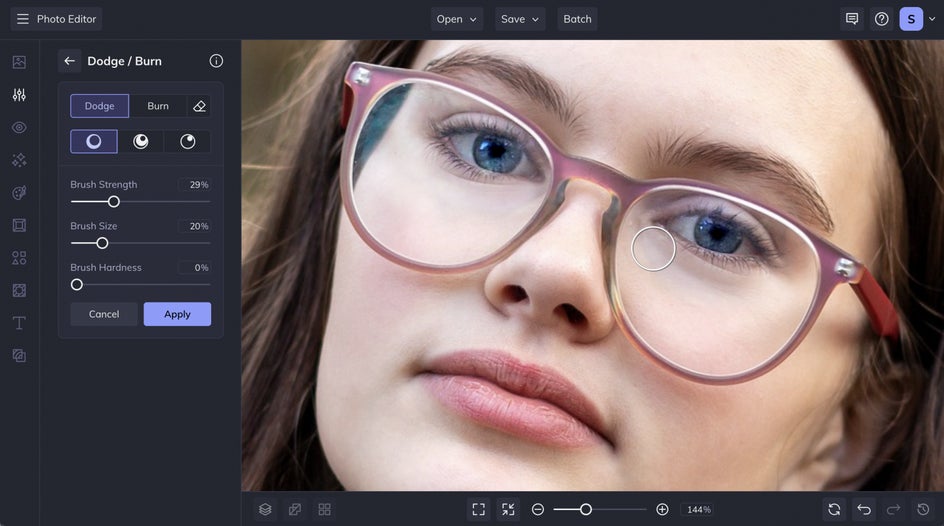Zoom in with the plus button
Viewport: 944px width, 526px height.
662,510
